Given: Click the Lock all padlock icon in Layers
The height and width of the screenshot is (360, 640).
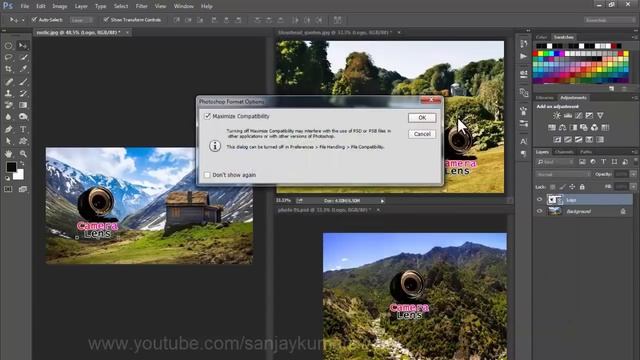Looking at the screenshot, I should (582, 187).
